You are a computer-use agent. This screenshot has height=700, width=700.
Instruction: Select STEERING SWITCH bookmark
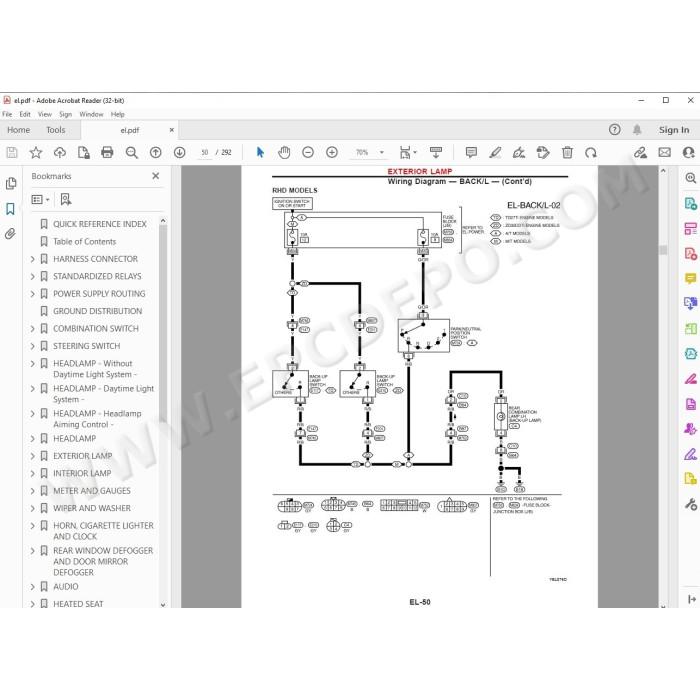[87, 346]
